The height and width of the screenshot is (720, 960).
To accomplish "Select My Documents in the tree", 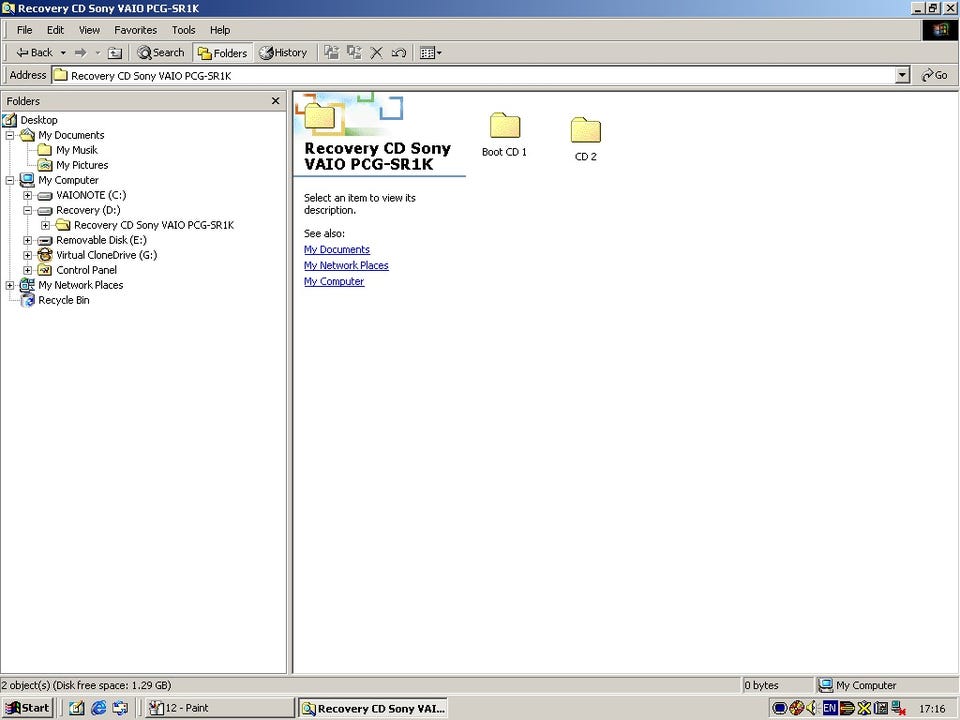I will click(x=71, y=135).
